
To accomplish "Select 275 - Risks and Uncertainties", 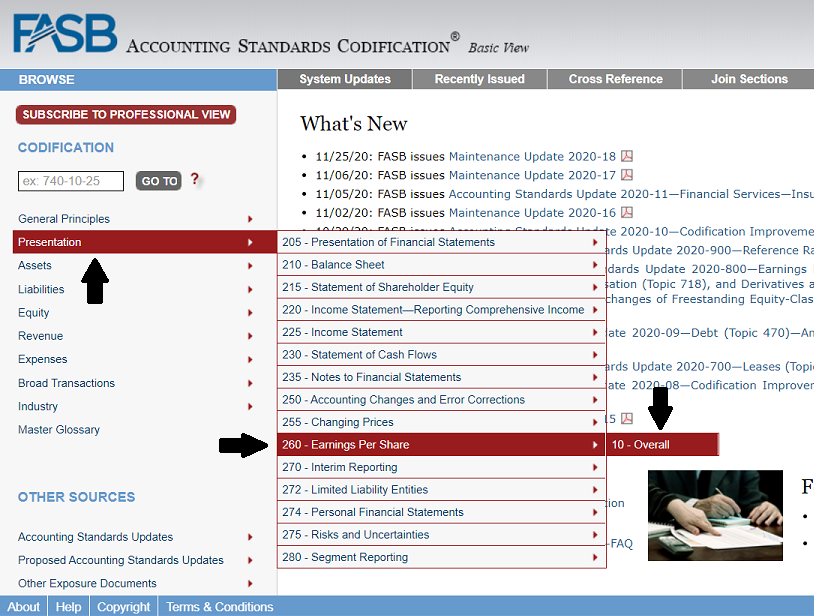I will [x=441, y=535].
